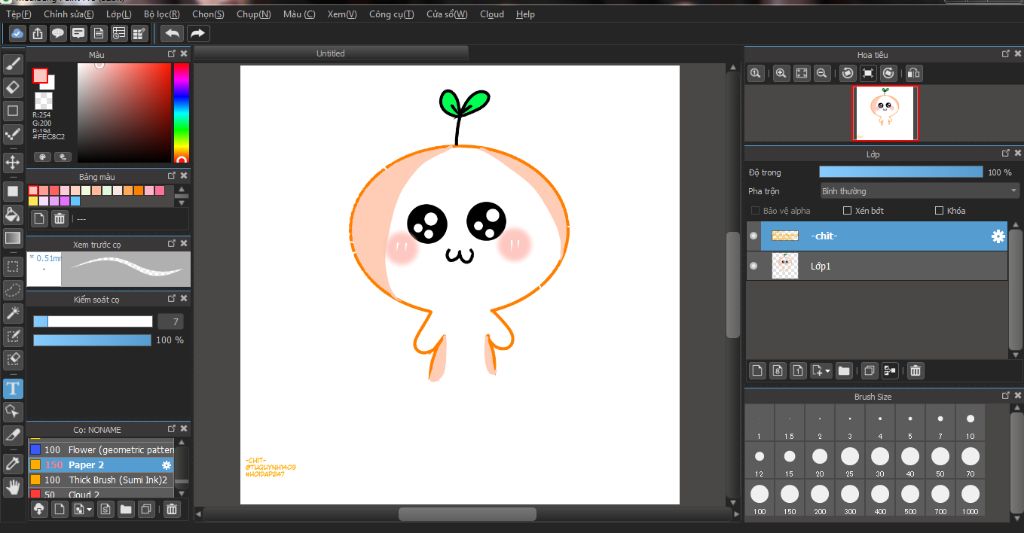Viewport: 1024px width, 533px height.
Task: Switch to the Untitled canvas tab
Action: coord(331,54)
